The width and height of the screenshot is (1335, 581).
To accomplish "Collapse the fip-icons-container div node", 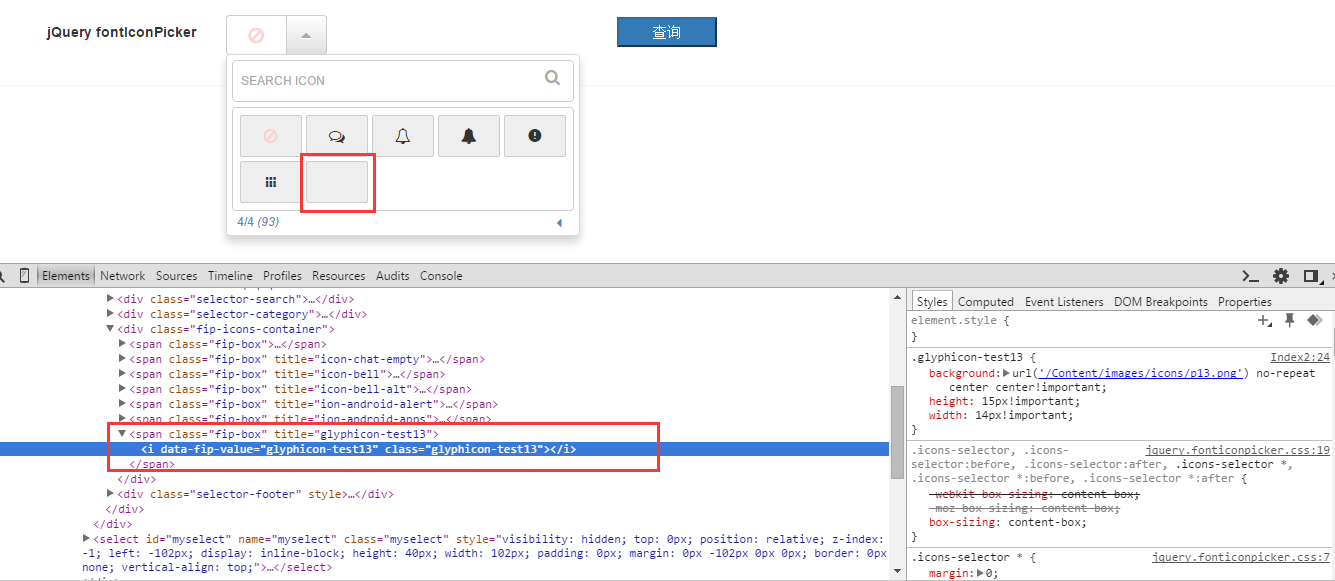I will 111,329.
